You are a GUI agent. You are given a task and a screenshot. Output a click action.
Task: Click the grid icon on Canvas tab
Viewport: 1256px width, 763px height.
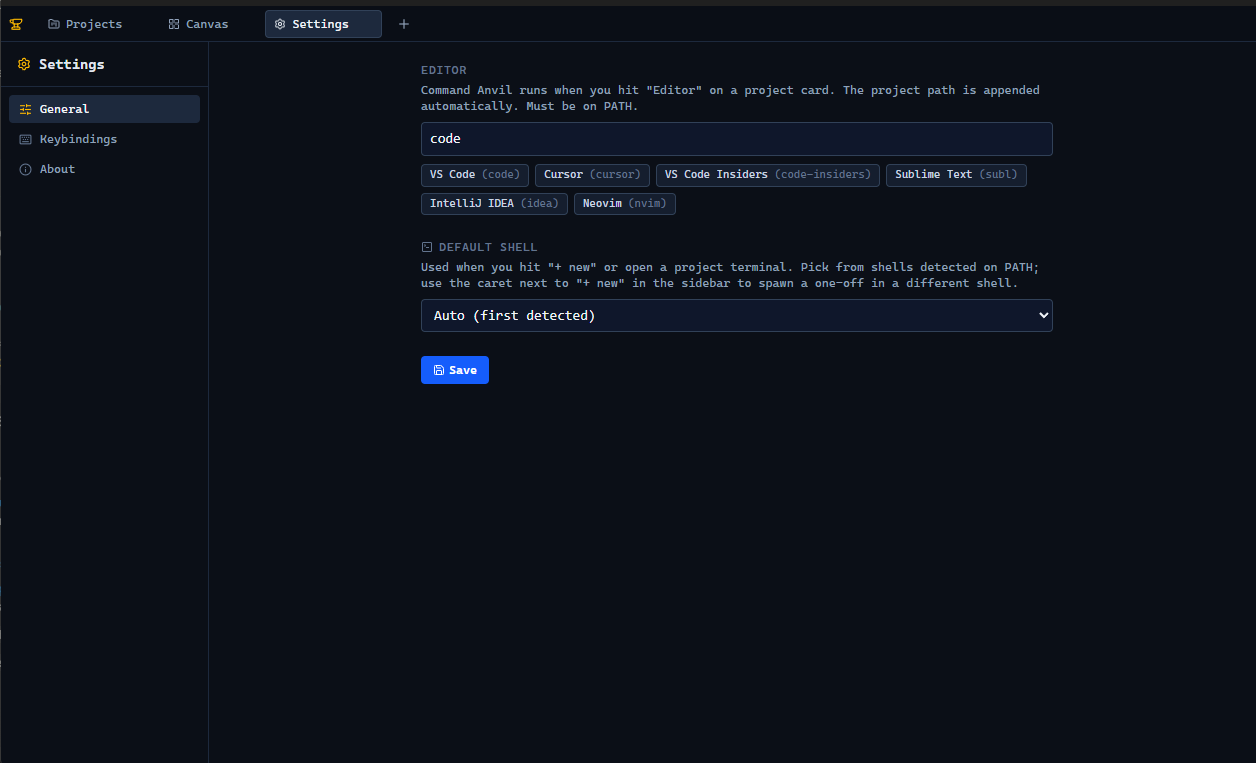pyautogui.click(x=174, y=24)
